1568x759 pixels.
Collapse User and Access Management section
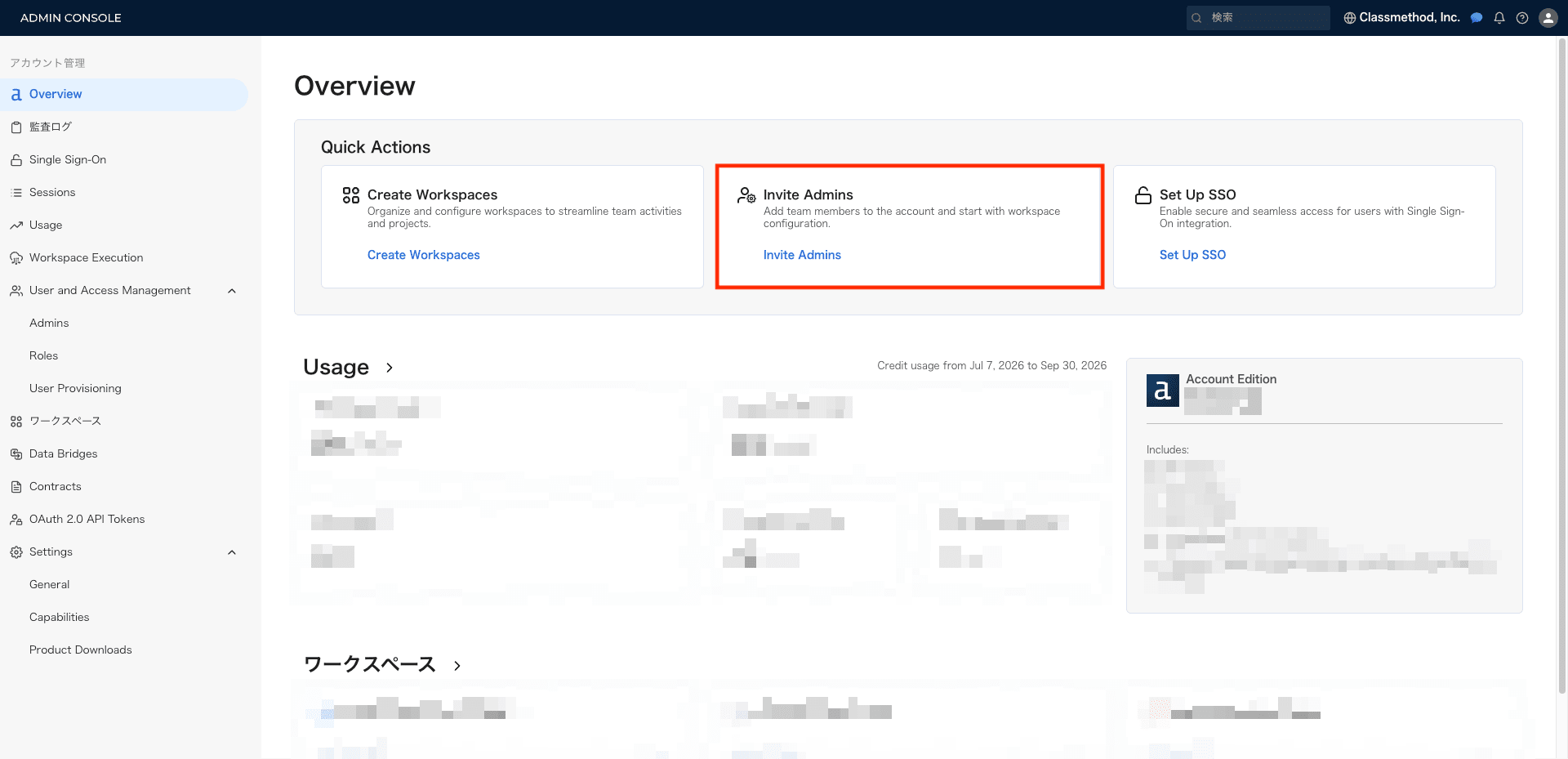tap(232, 291)
